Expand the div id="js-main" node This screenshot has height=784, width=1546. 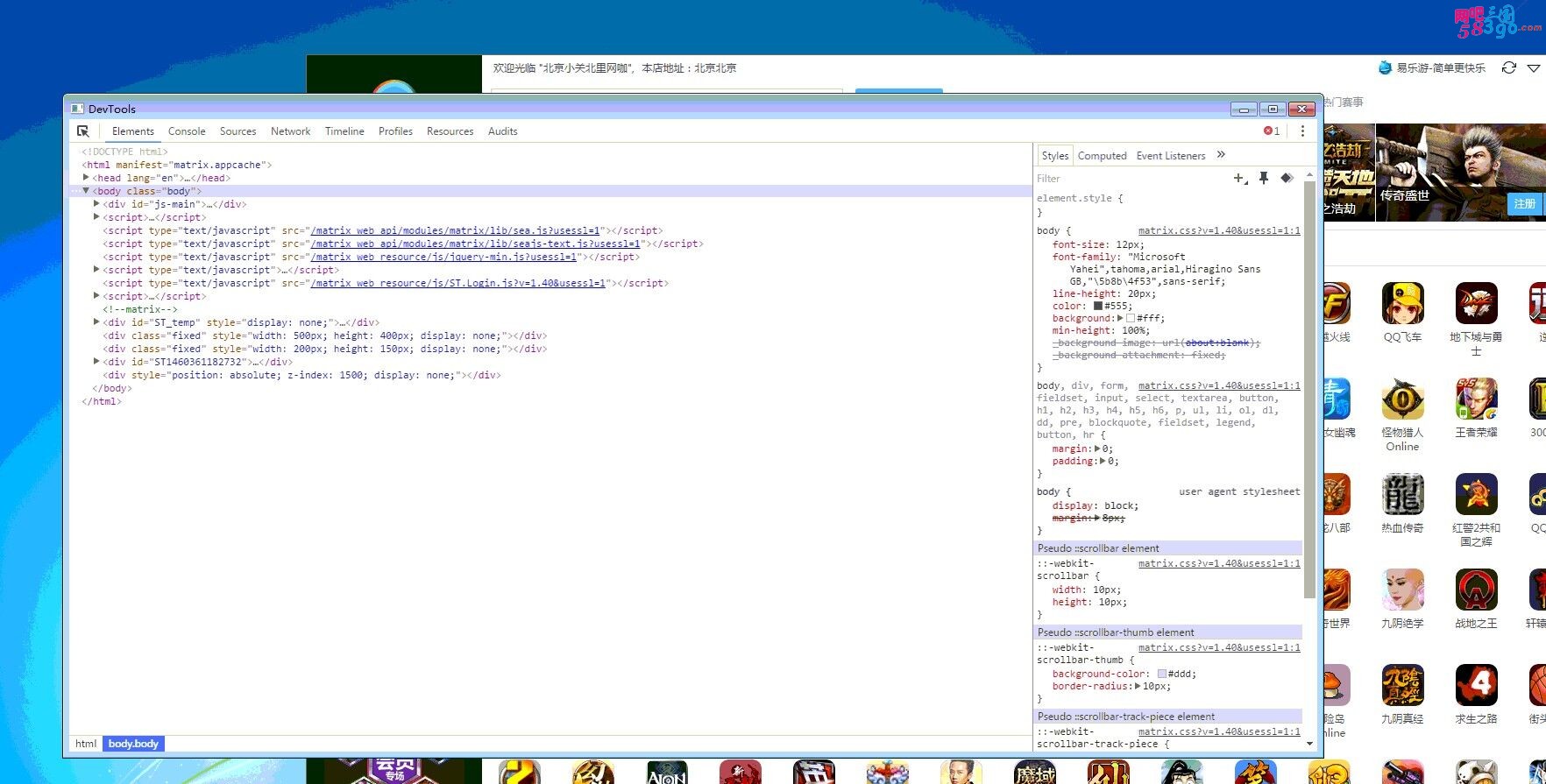pyautogui.click(x=96, y=203)
